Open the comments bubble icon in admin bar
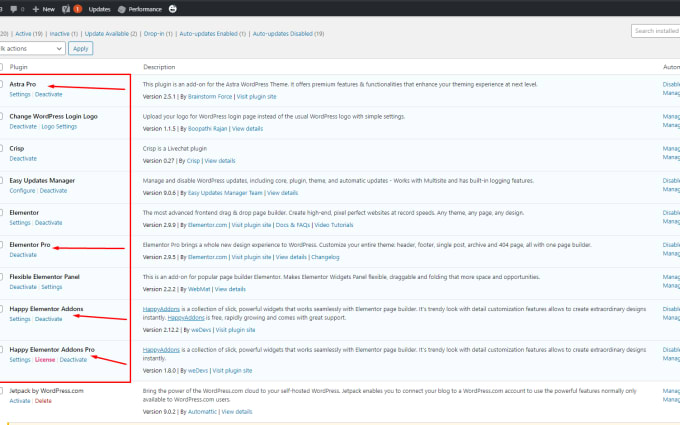 click(x=14, y=9)
